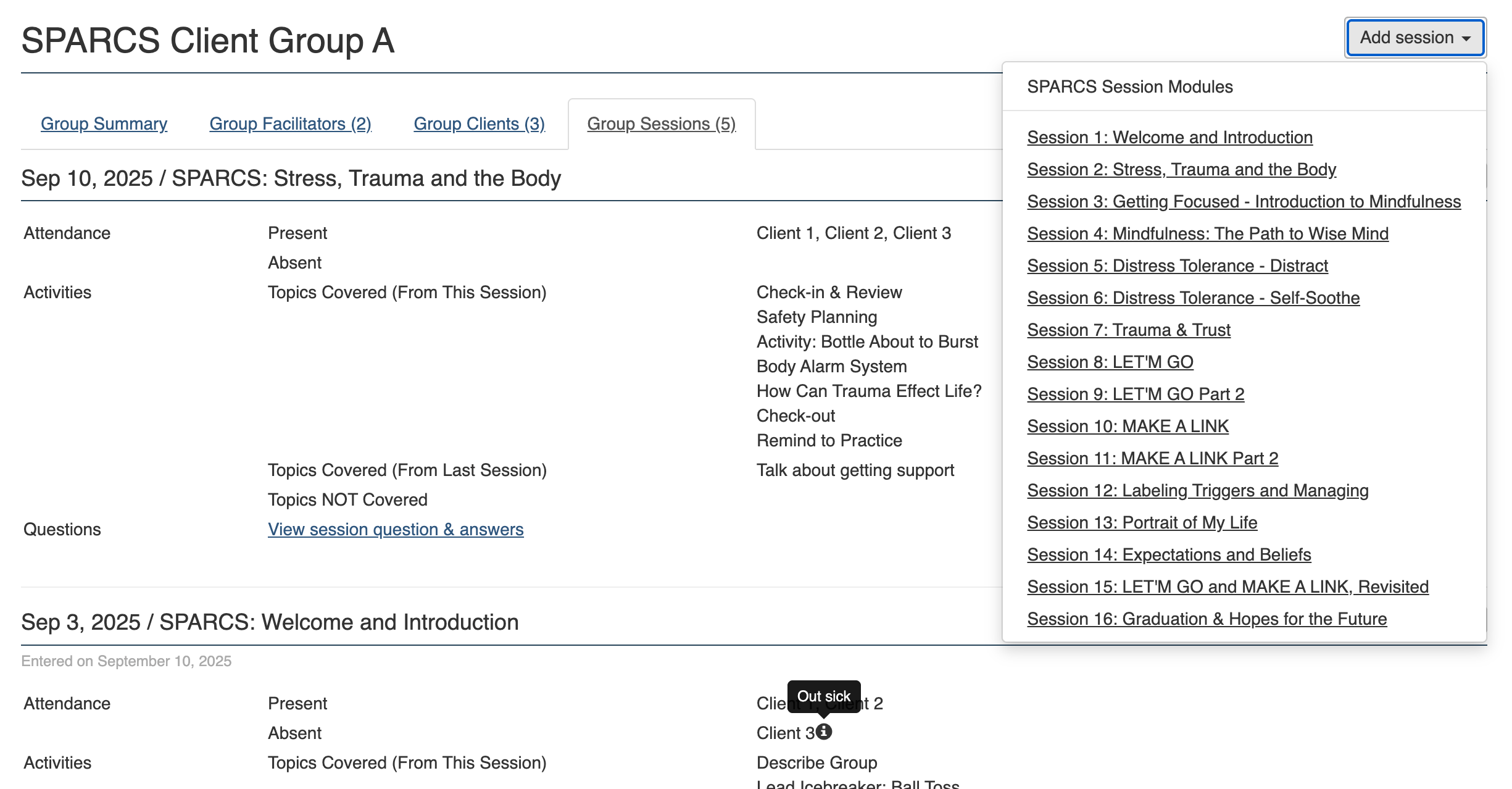Open the Group Facilitators tab
This screenshot has width=1512, height=789.
[x=290, y=124]
